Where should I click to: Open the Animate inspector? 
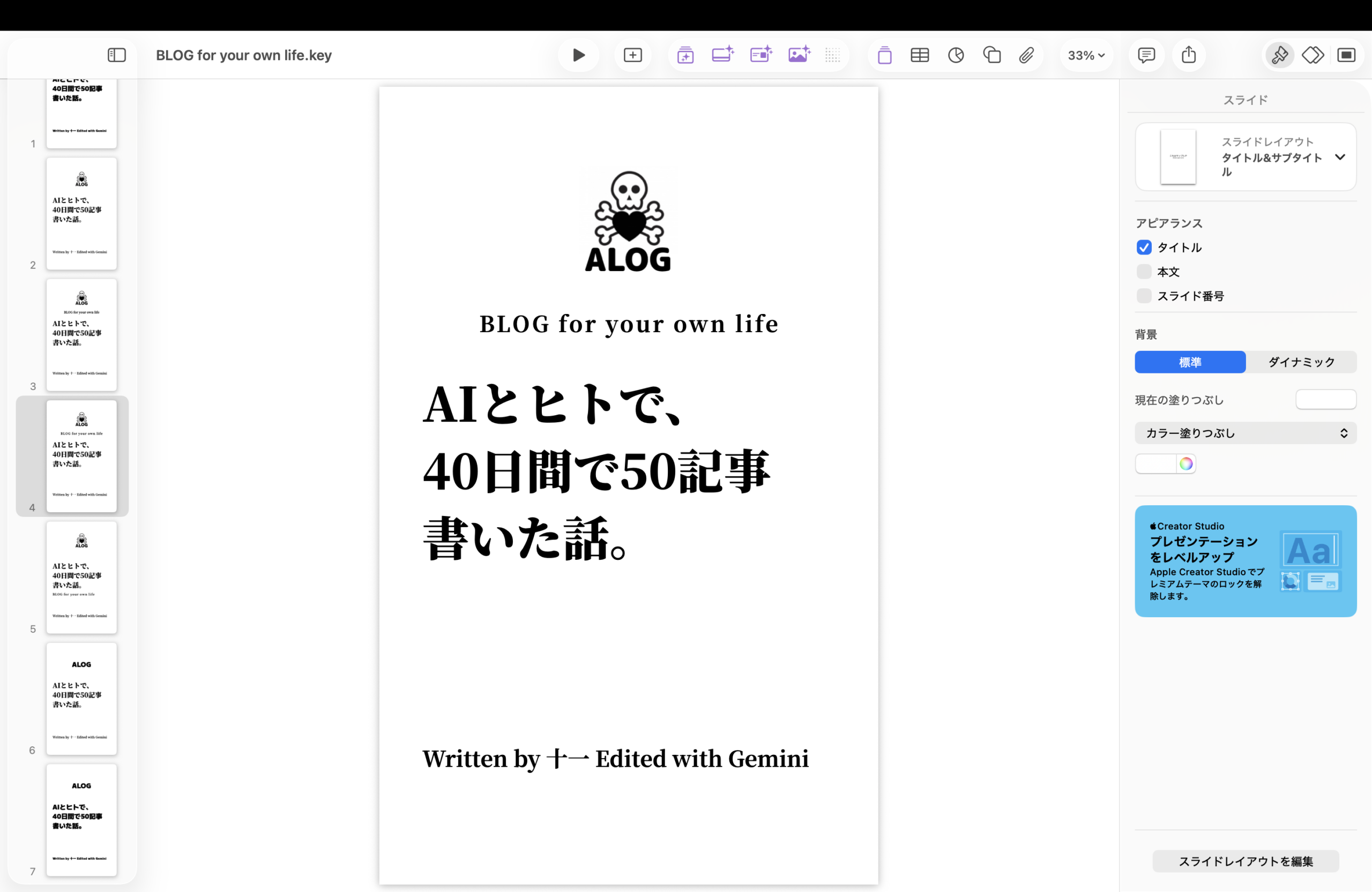[x=1313, y=55]
